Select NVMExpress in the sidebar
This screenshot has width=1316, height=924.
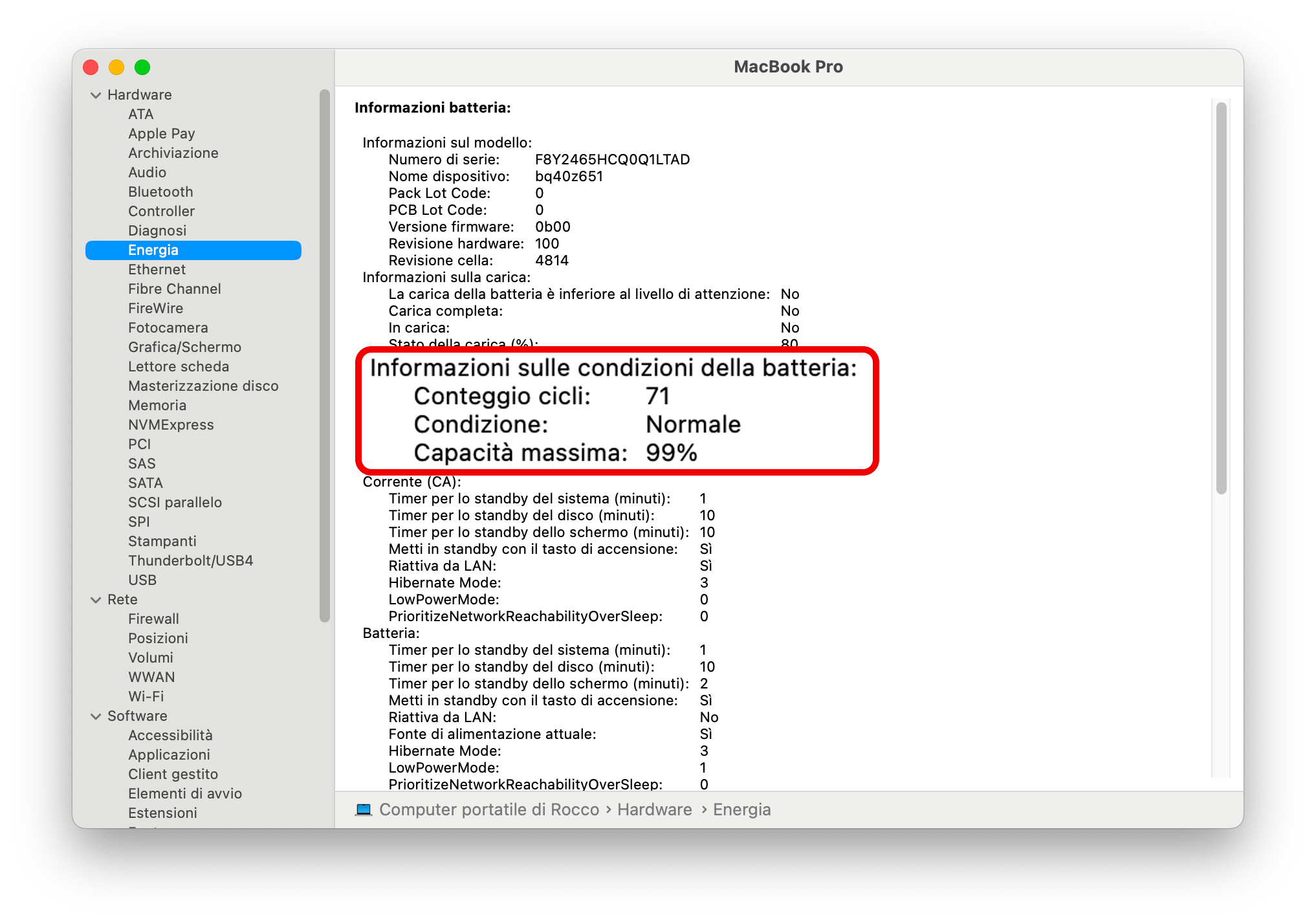171,425
